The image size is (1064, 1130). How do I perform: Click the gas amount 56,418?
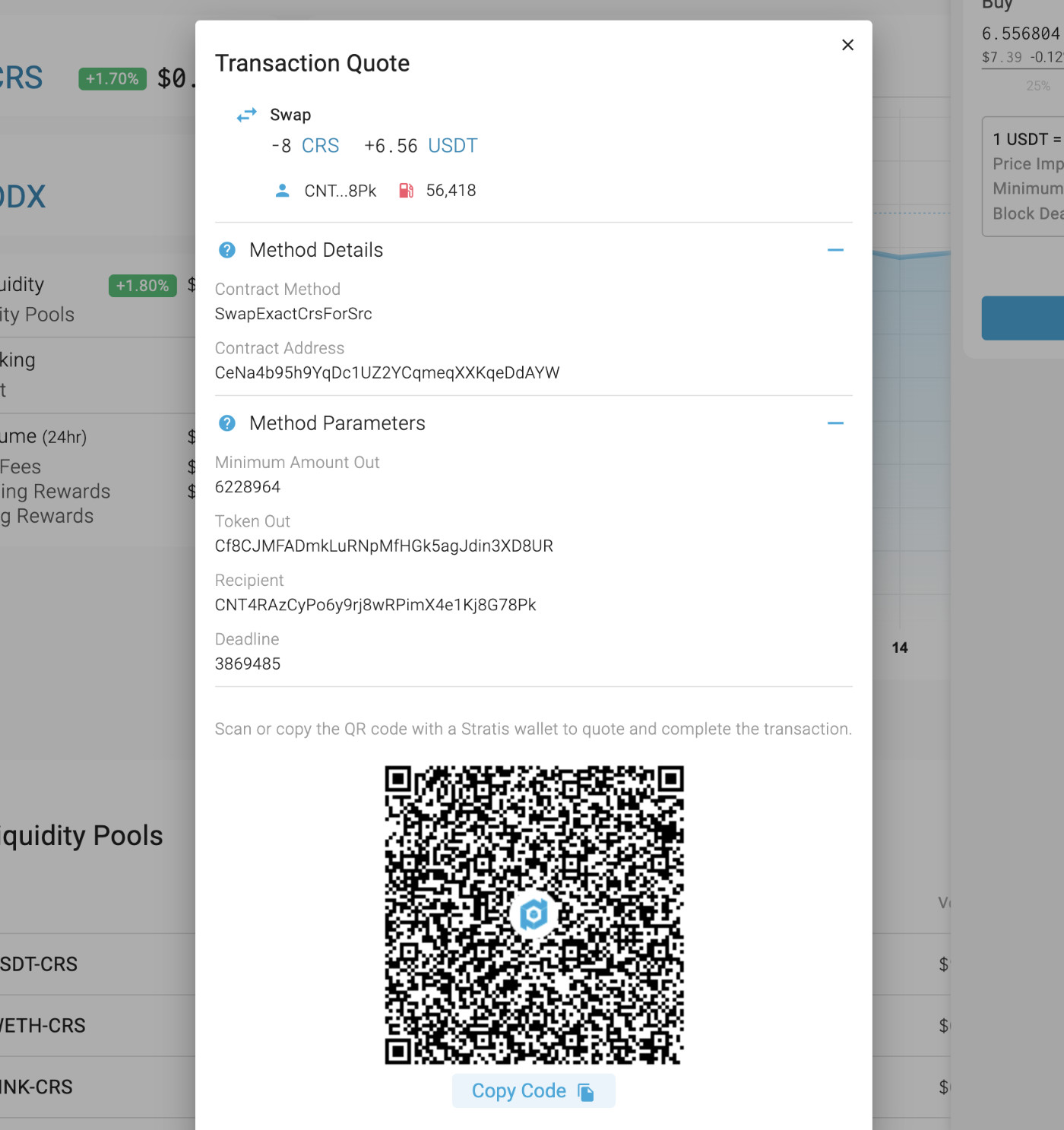[x=451, y=191]
